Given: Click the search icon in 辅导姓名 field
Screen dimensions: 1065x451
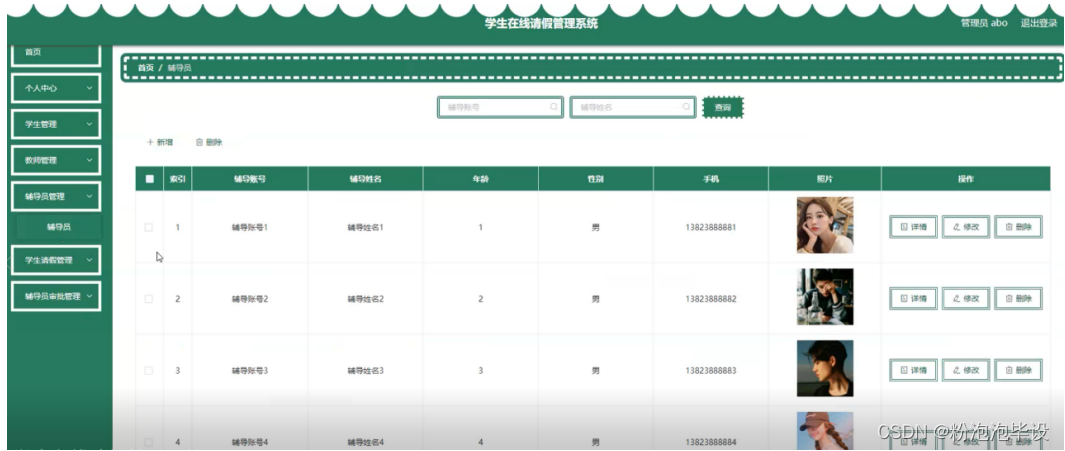Looking at the screenshot, I should click(686, 107).
